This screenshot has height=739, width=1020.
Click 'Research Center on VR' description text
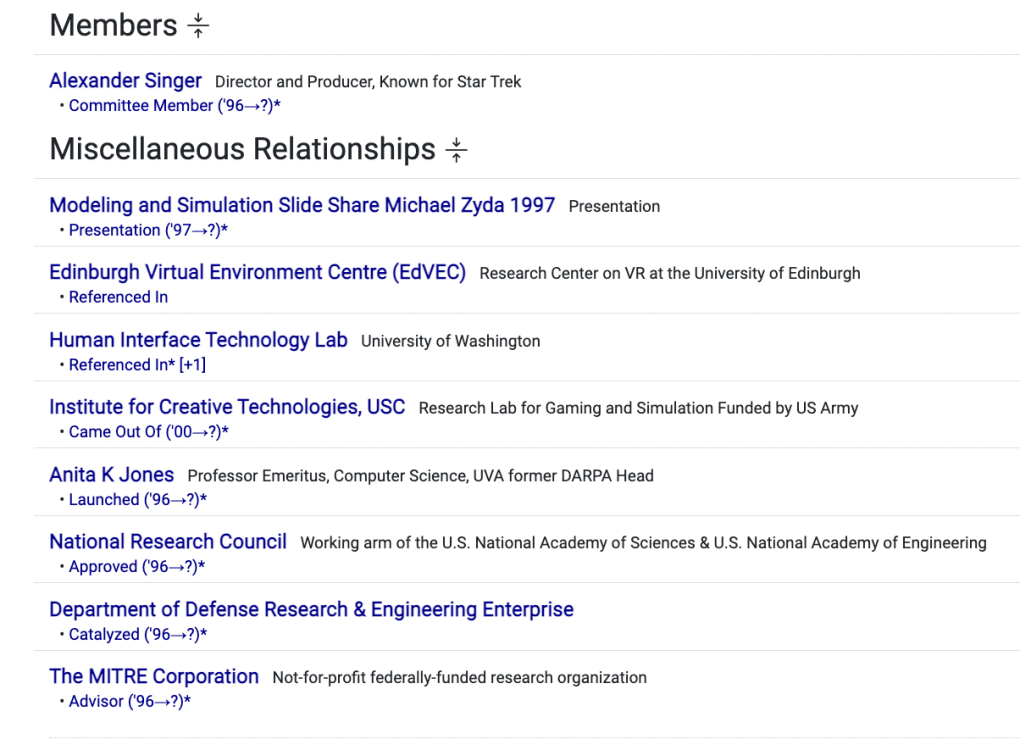(x=670, y=273)
